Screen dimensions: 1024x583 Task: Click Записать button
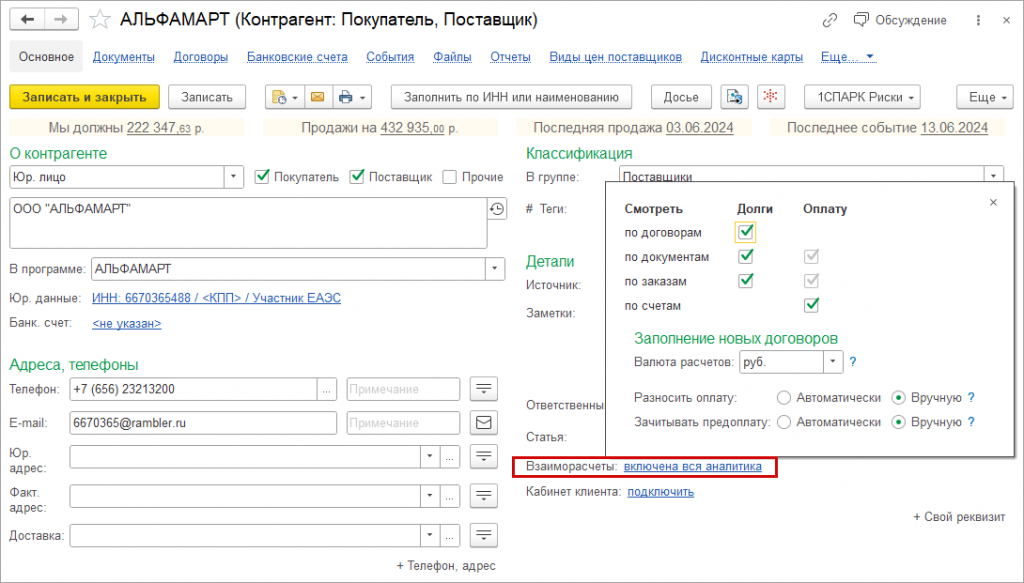tap(207, 97)
